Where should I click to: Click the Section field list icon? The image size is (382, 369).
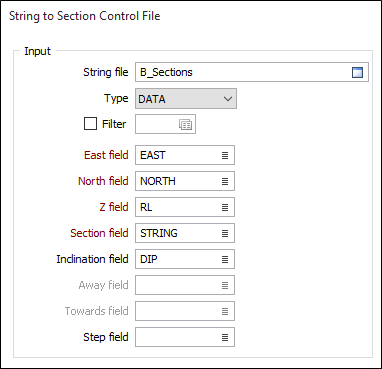(225, 233)
